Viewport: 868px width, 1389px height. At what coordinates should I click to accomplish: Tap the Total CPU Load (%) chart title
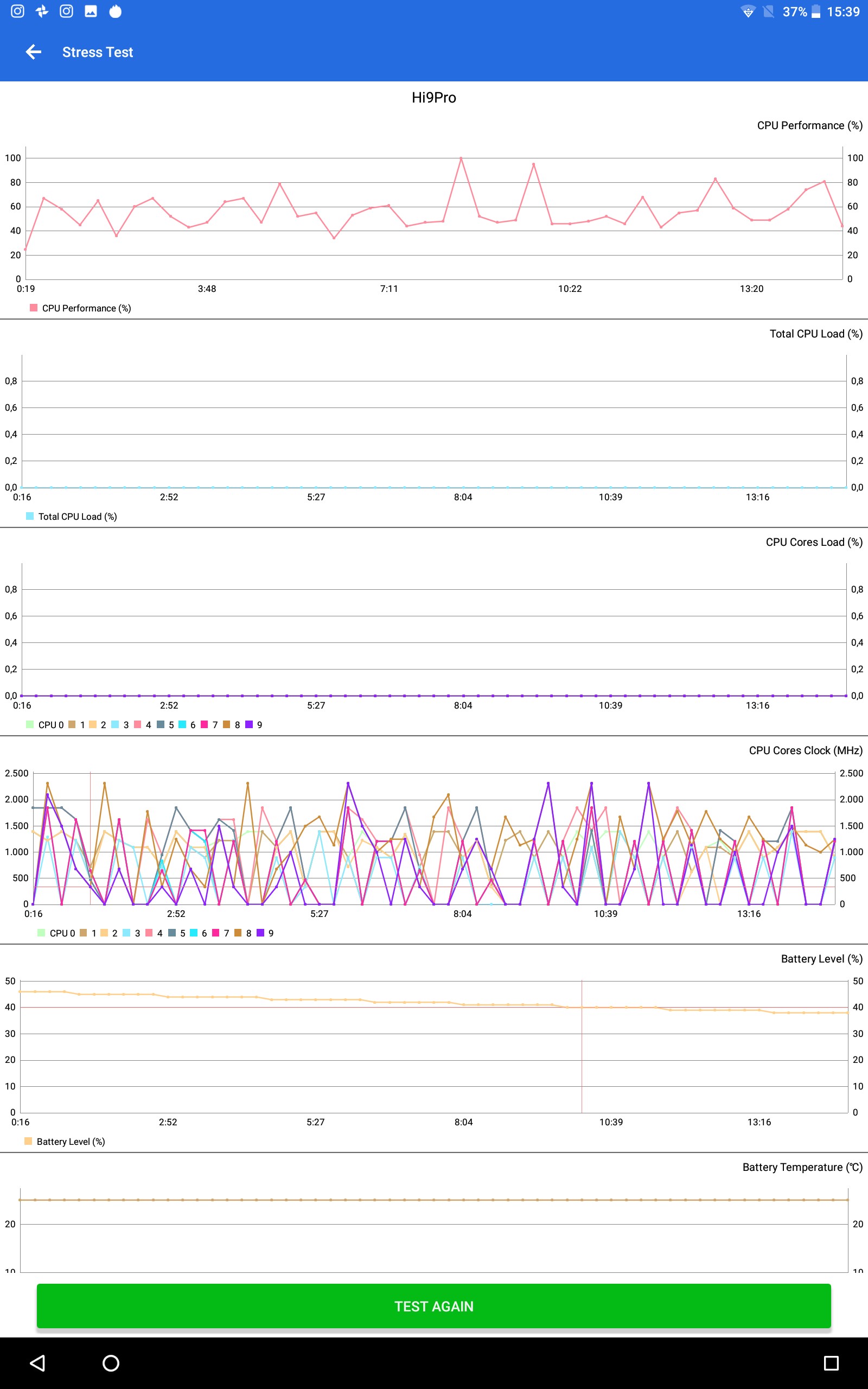(816, 334)
